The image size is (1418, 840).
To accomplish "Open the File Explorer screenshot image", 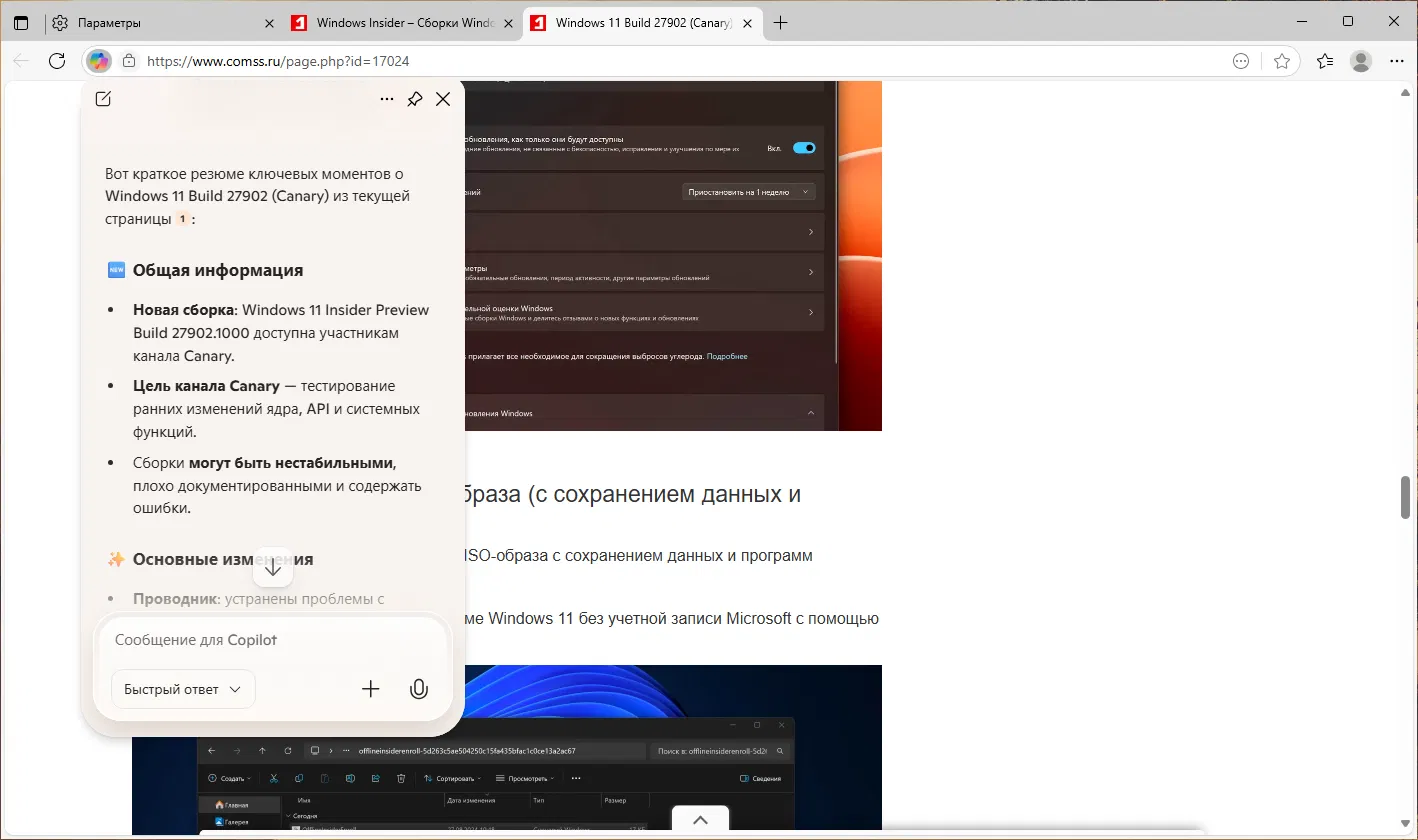I will 507,750.
